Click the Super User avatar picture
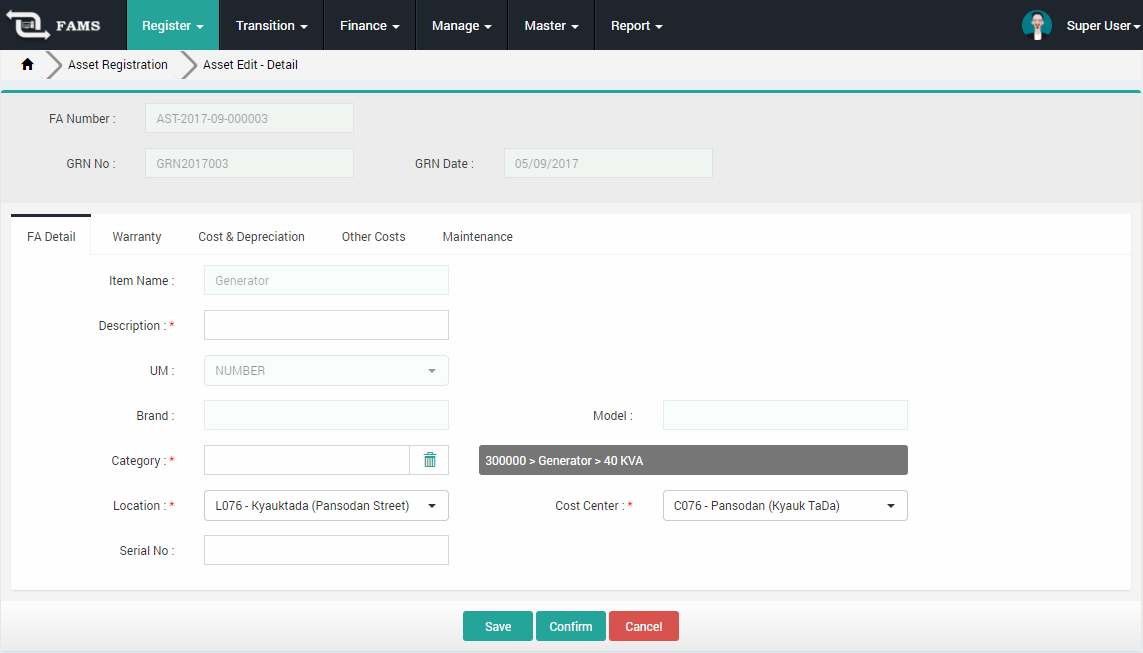 (1037, 24)
